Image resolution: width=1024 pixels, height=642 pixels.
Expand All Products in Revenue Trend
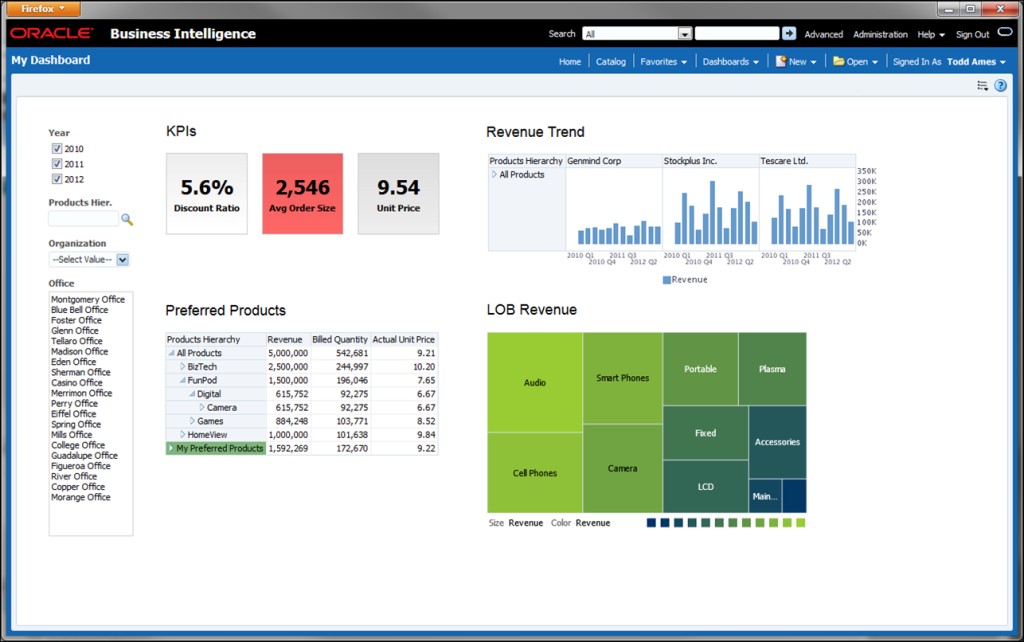click(494, 174)
